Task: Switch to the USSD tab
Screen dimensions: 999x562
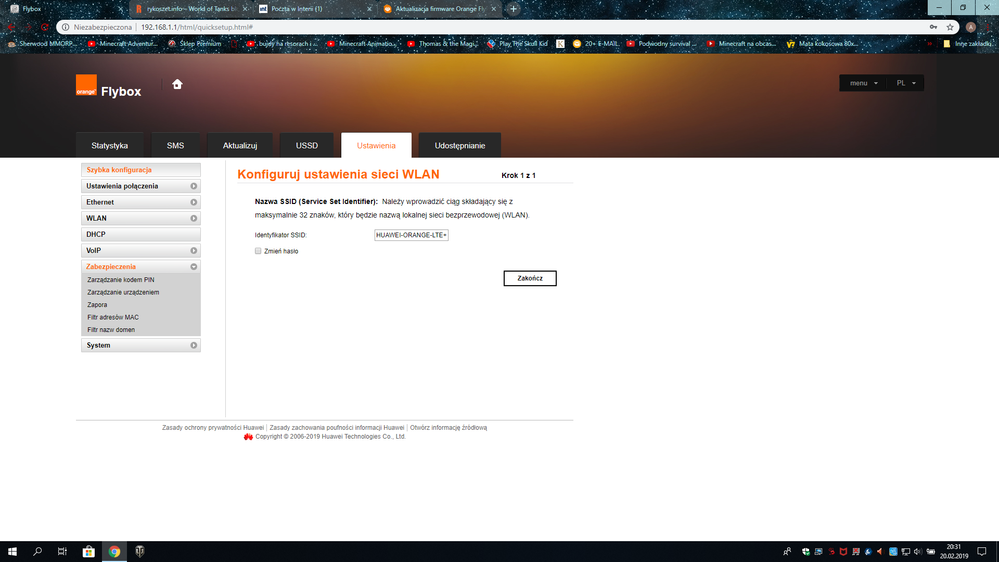Action: point(306,145)
